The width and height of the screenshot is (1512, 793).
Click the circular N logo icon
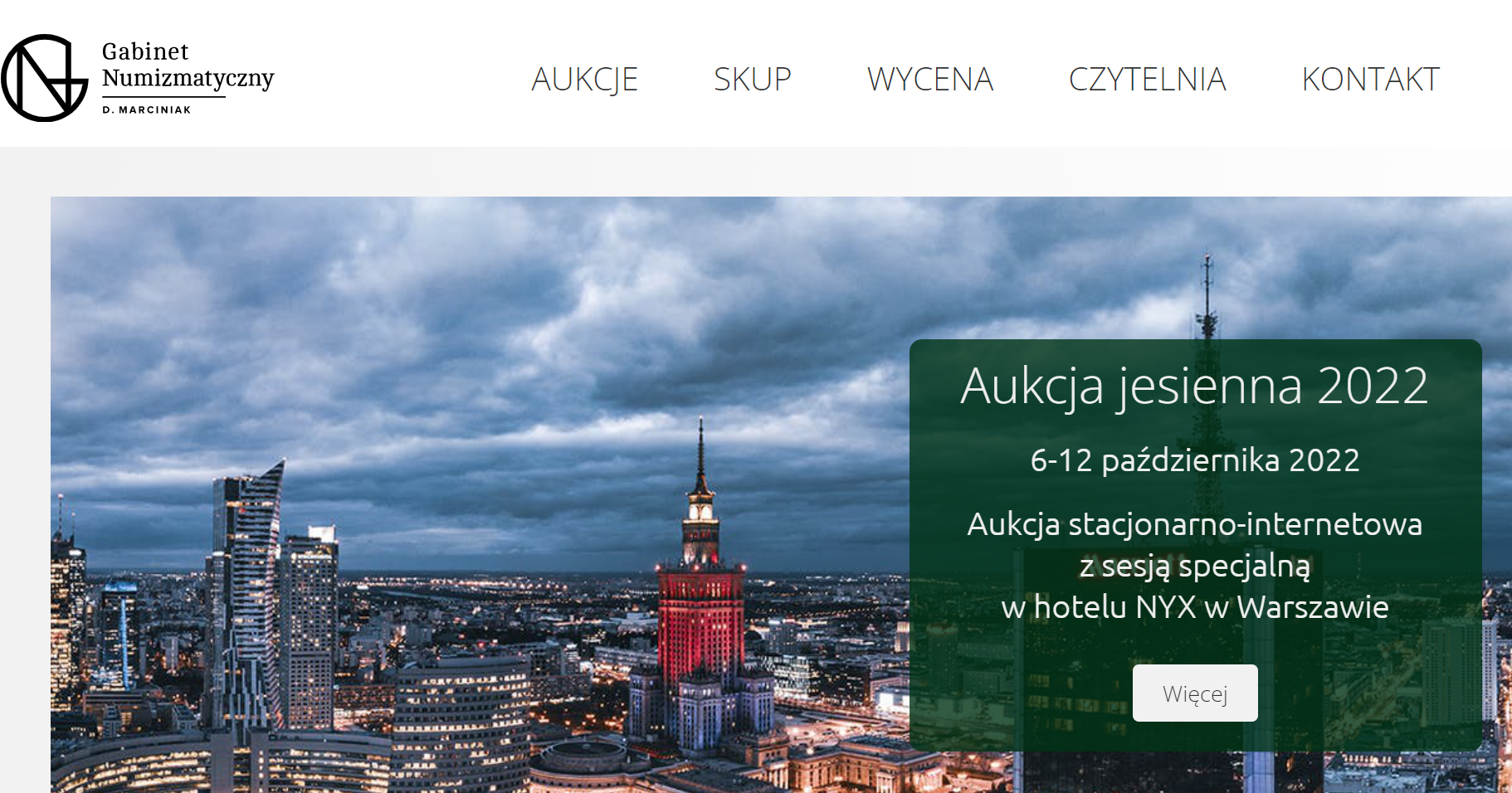45,78
